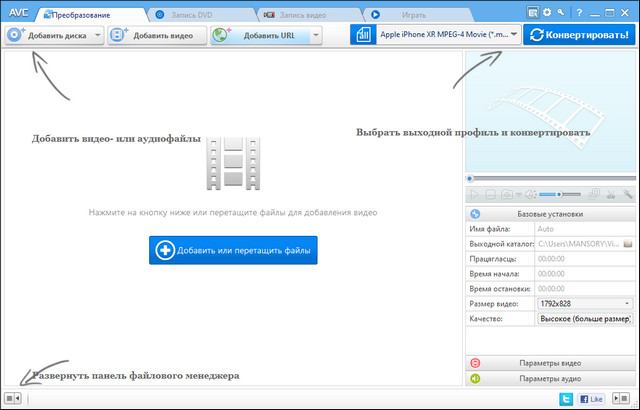Click the play button under preview
The image size is (640, 410).
click(x=474, y=195)
